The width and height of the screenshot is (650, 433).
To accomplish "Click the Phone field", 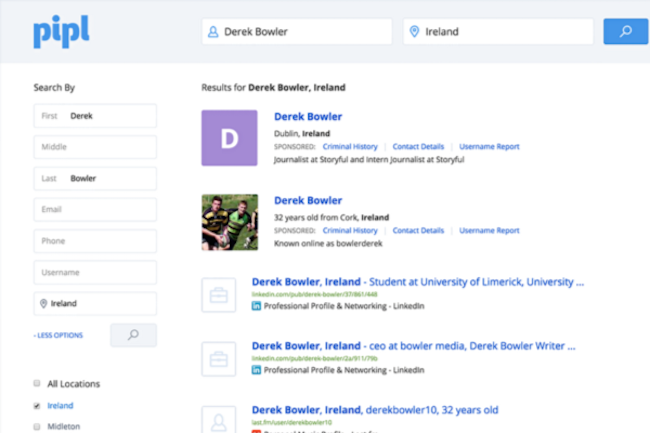I will pyautogui.click(x=95, y=241).
